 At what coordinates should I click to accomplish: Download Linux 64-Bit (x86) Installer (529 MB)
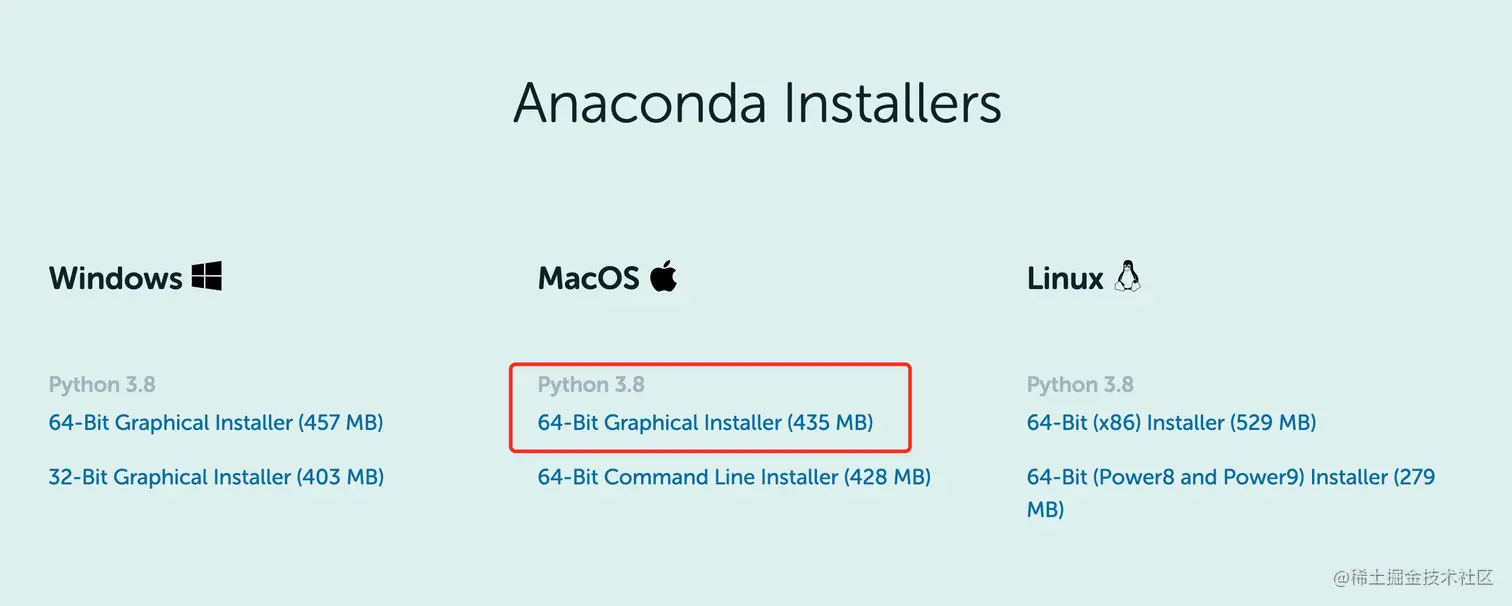[x=1171, y=423]
